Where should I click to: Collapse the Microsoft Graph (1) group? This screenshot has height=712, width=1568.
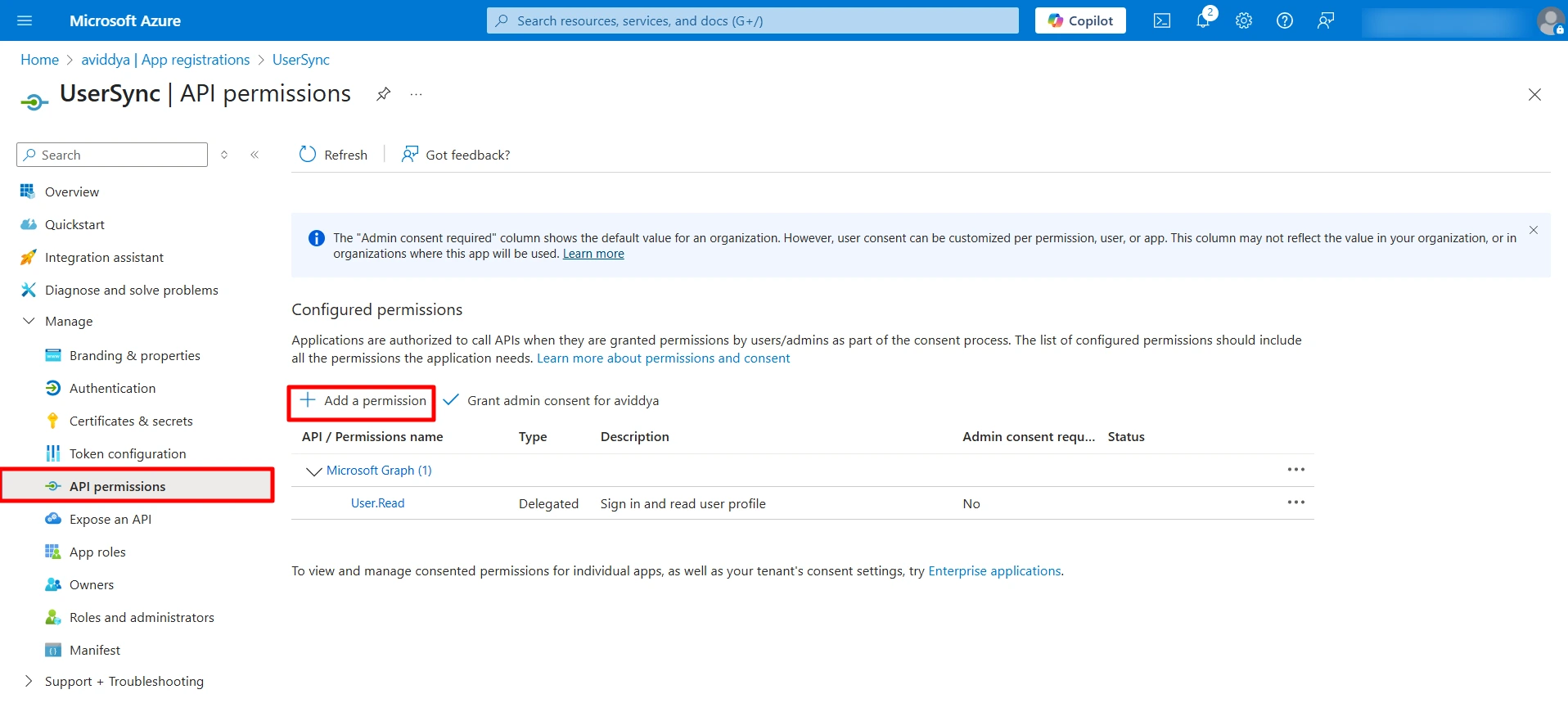[x=313, y=471]
